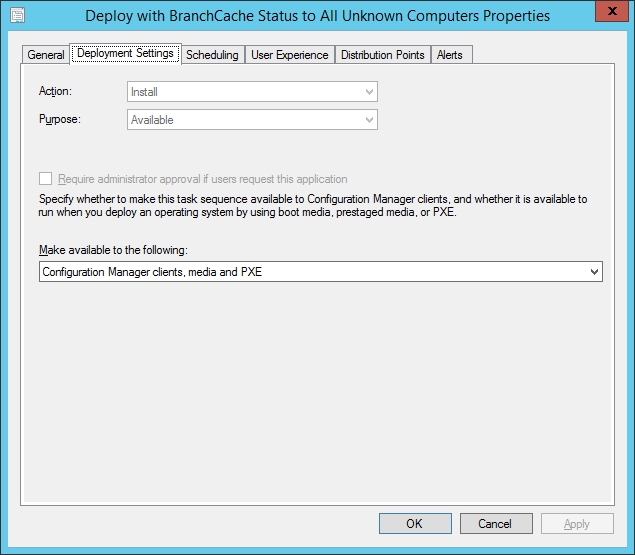
Task: Click the Cancel button
Action: tap(495, 523)
